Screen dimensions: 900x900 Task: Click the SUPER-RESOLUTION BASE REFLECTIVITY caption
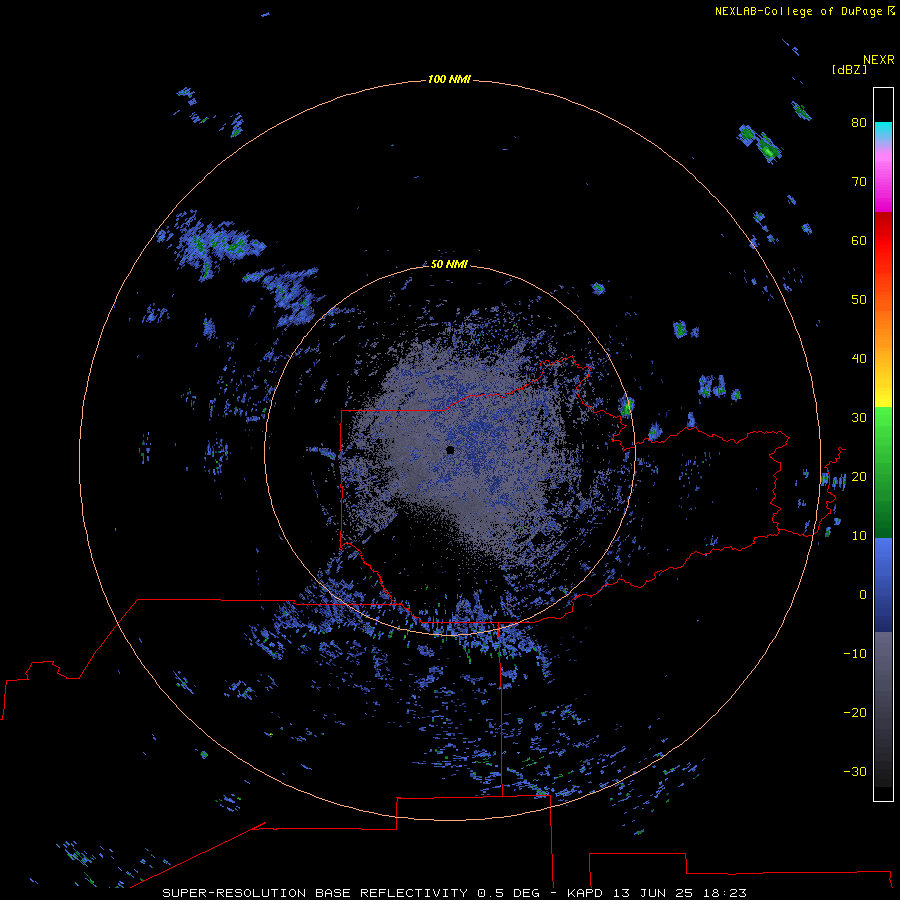[315, 893]
